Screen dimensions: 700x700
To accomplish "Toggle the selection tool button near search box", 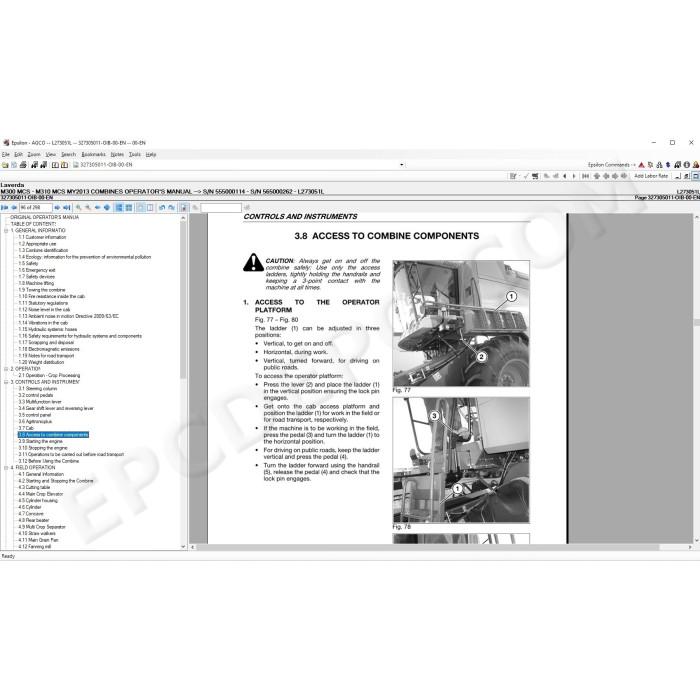I will (183, 208).
